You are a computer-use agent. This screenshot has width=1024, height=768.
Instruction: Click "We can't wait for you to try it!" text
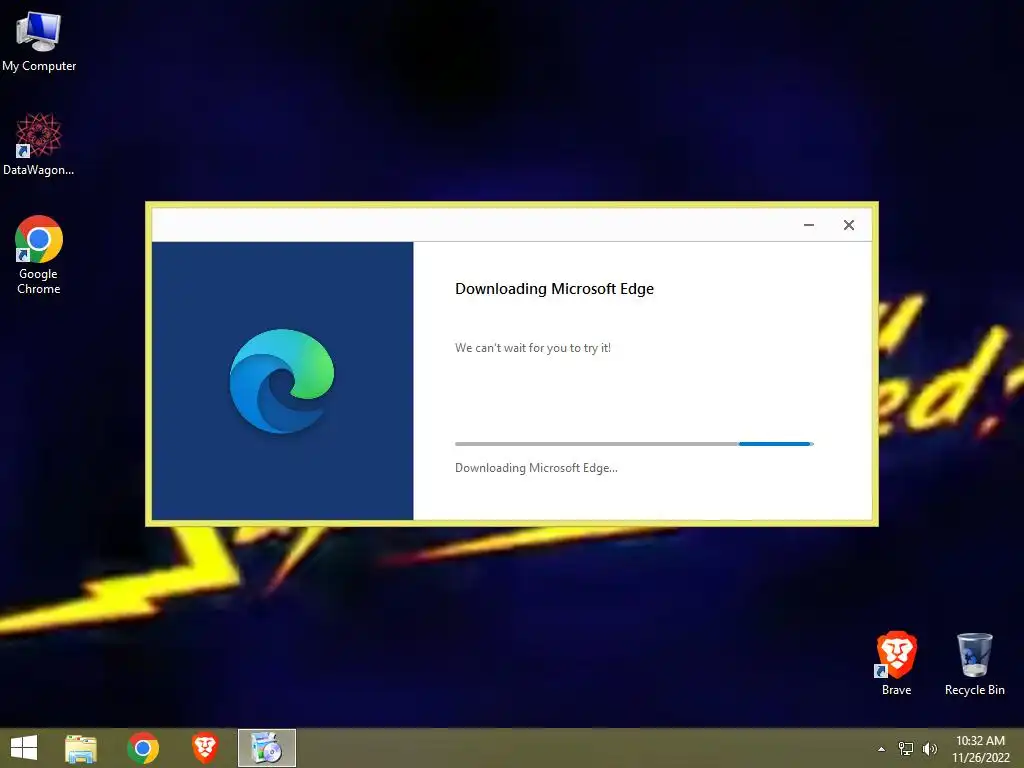point(533,348)
